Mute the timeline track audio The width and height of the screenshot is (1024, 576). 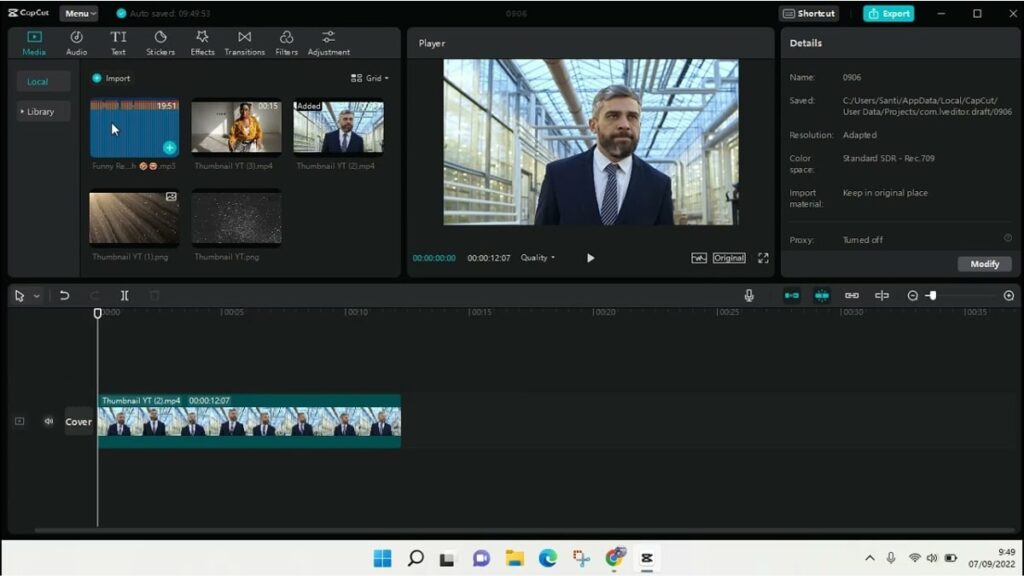48,421
